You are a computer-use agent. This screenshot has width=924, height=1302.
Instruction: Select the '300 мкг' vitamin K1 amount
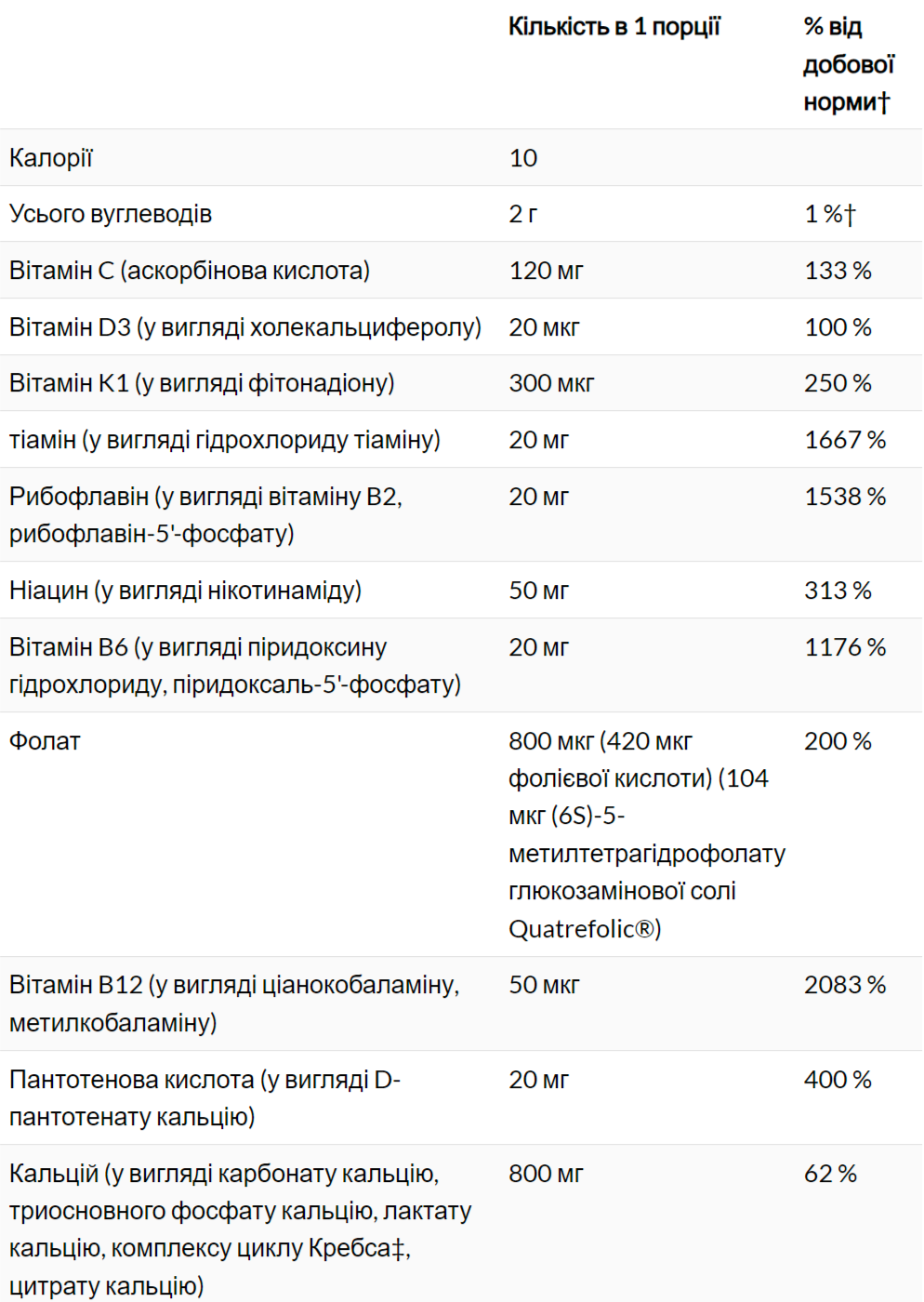[x=551, y=383]
